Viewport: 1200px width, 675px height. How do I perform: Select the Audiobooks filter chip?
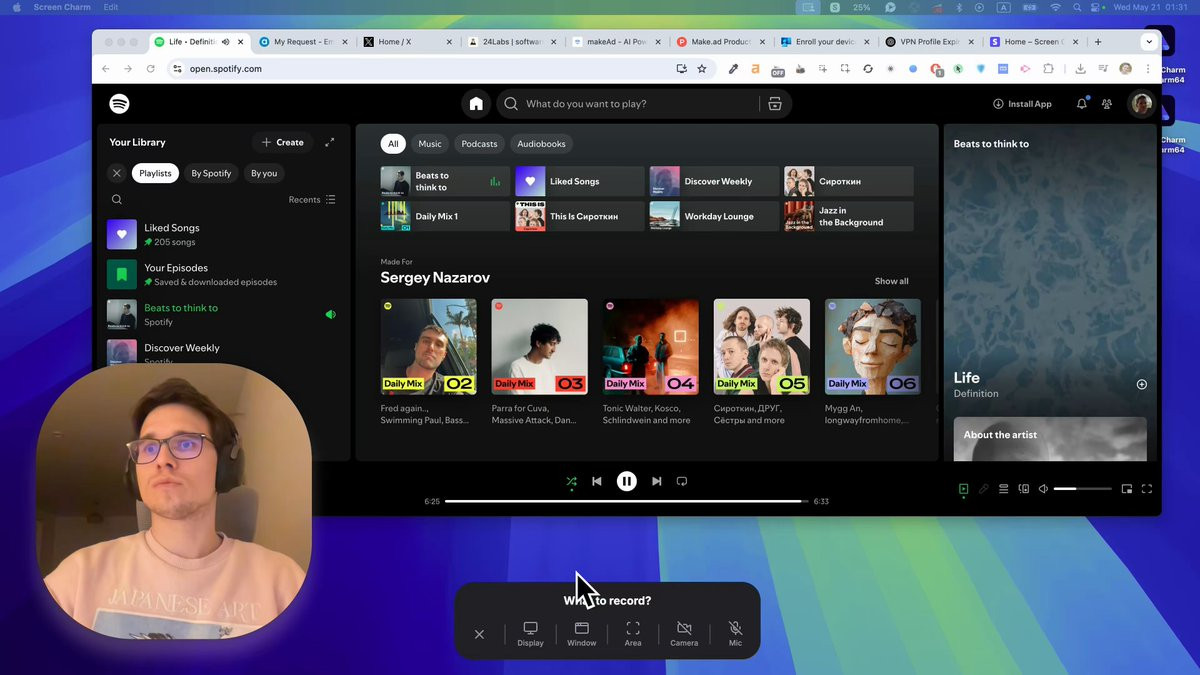(541, 144)
